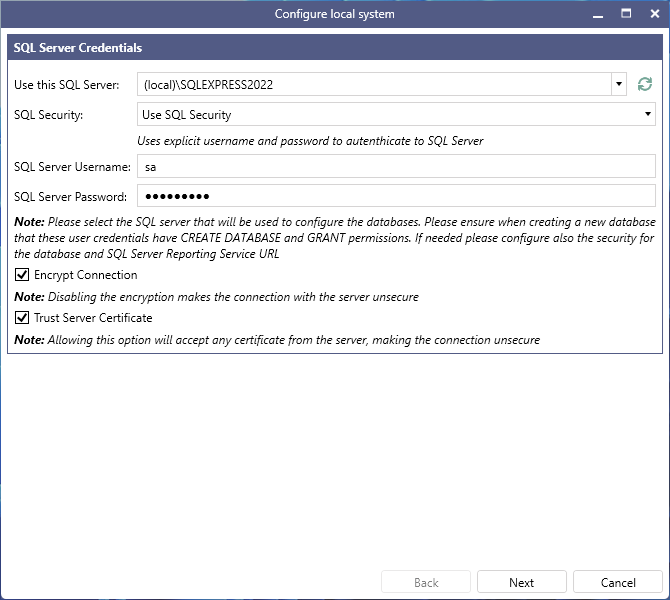The width and height of the screenshot is (670, 600).
Task: Click the note about accepting any certificate
Action: tap(277, 340)
